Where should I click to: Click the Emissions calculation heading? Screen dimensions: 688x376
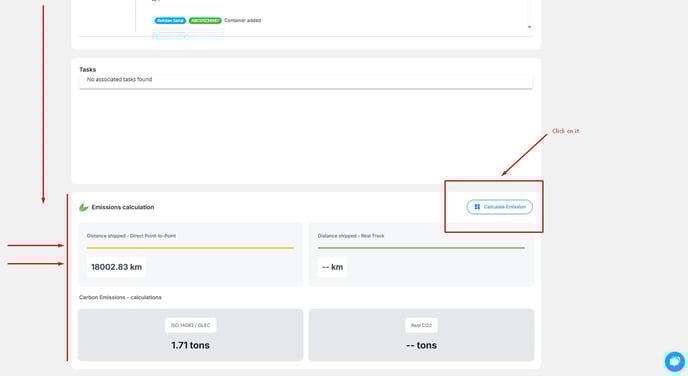[x=123, y=207]
